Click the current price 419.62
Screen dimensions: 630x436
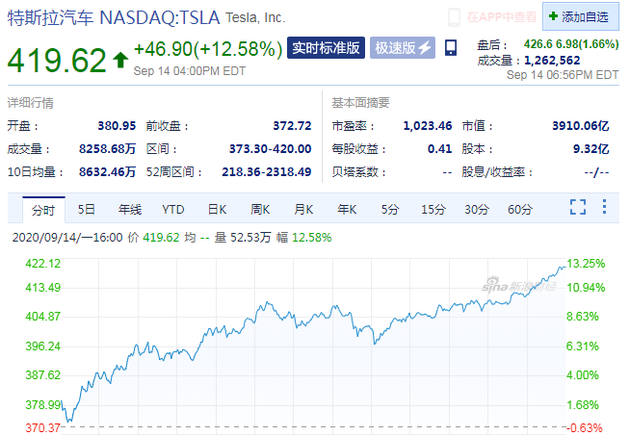point(57,61)
